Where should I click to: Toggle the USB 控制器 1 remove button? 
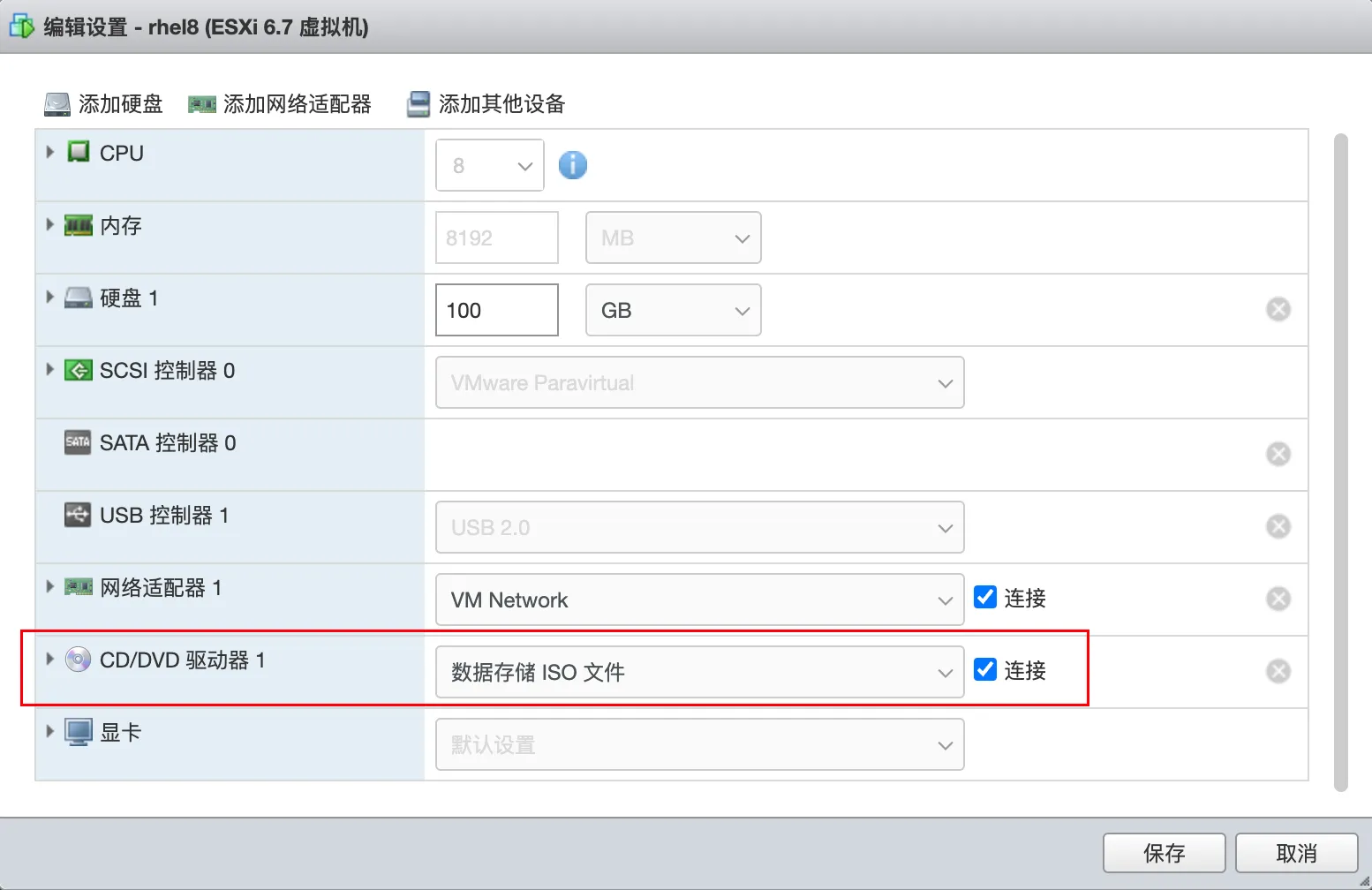(x=1278, y=526)
